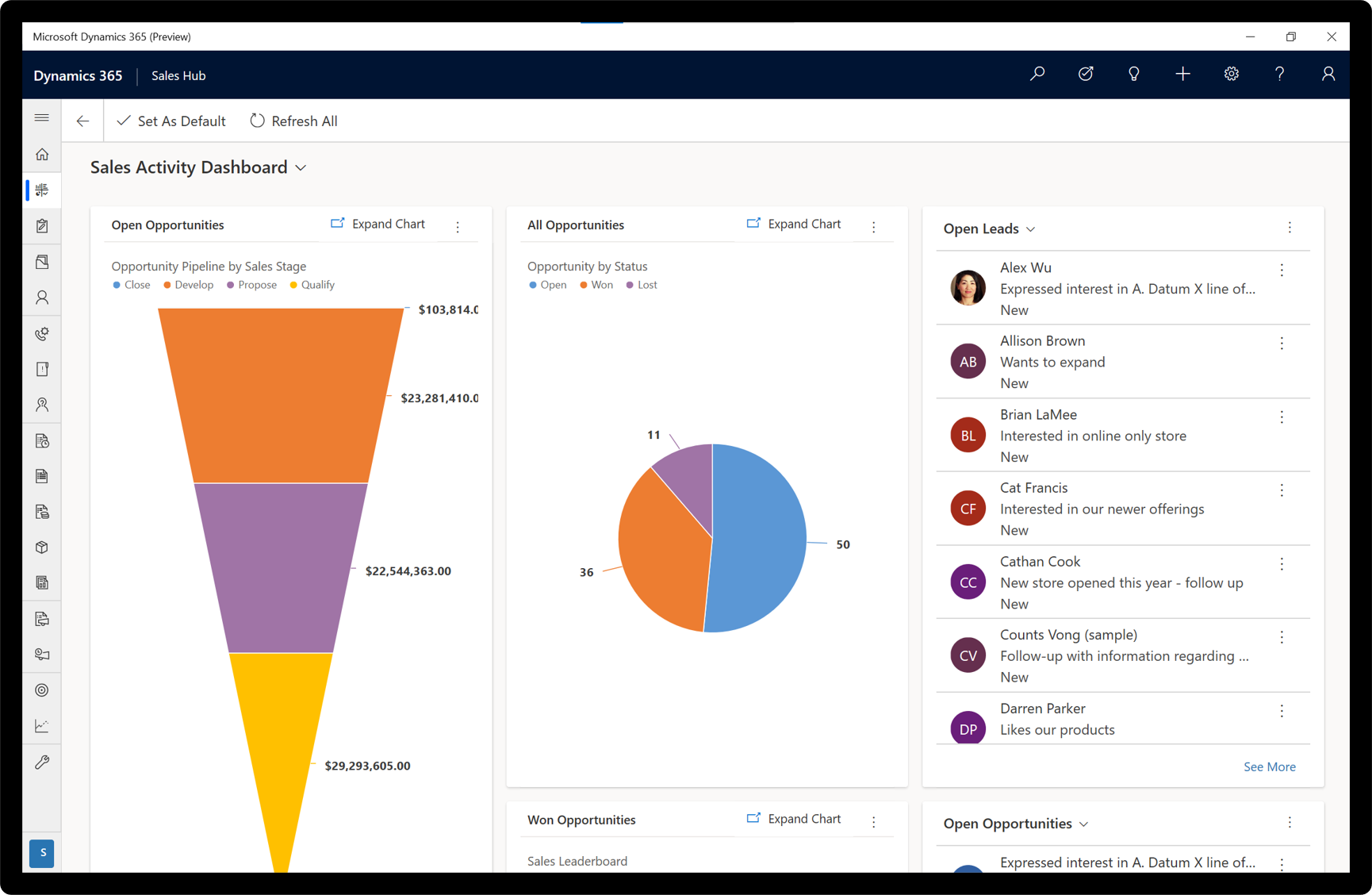Viewport: 1372px width, 895px height.
Task: Click Refresh All on the command bar
Action: [293, 121]
